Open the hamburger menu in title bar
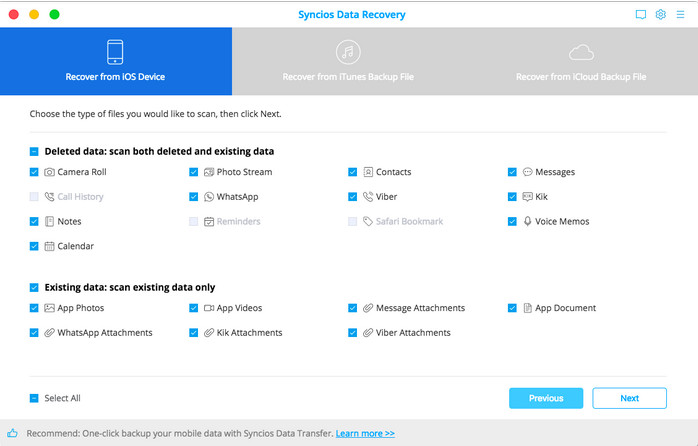The image size is (698, 446). point(679,15)
